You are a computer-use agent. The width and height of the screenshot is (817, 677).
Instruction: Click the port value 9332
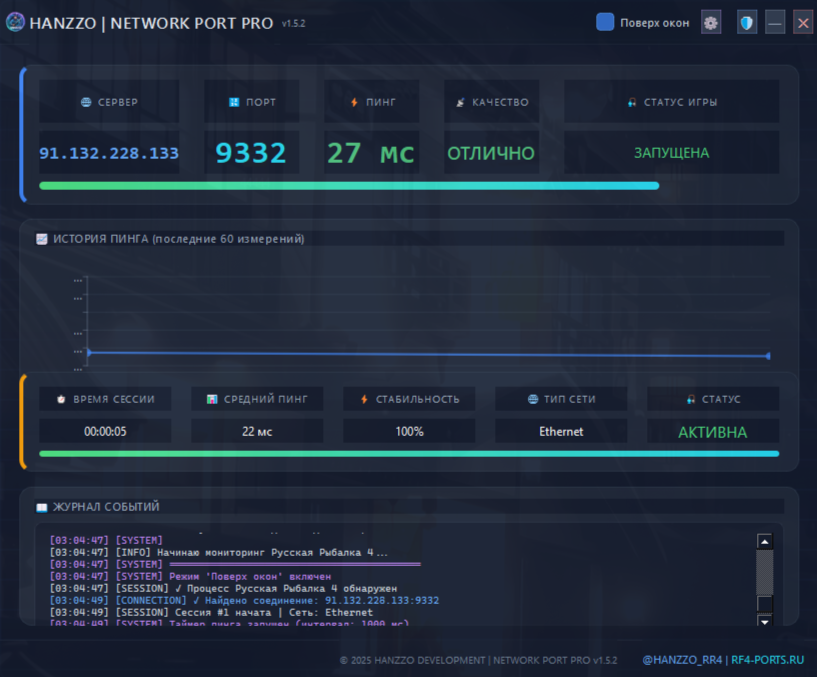(251, 153)
